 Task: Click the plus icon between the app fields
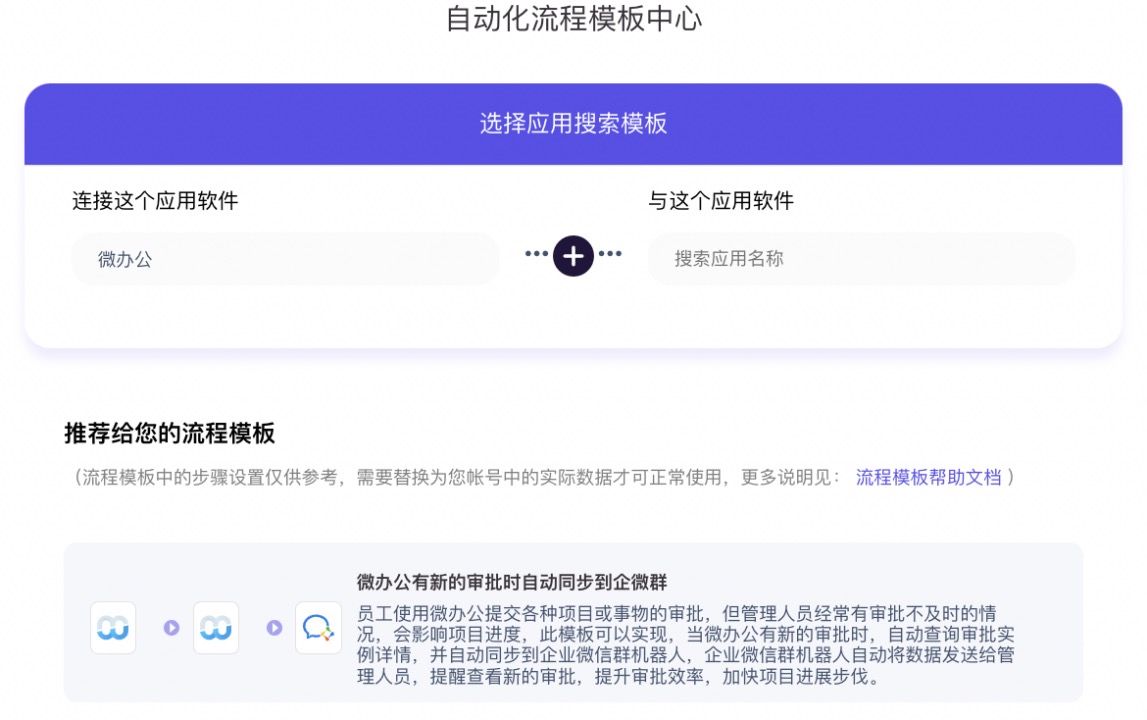573,256
